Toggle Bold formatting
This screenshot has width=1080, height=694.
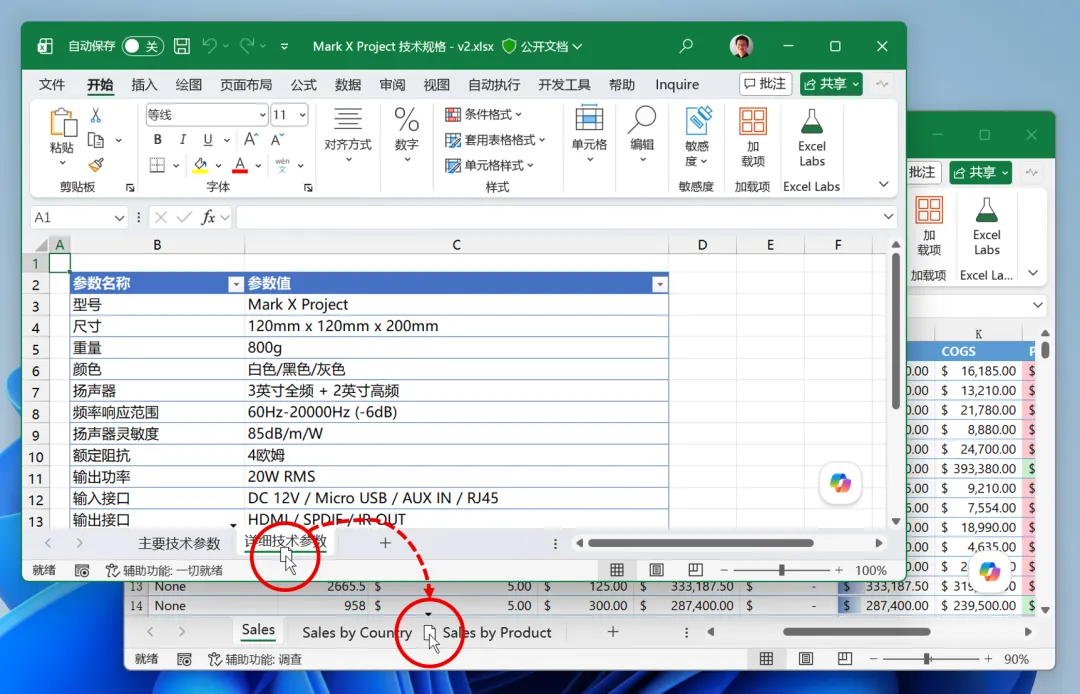pyautogui.click(x=158, y=140)
